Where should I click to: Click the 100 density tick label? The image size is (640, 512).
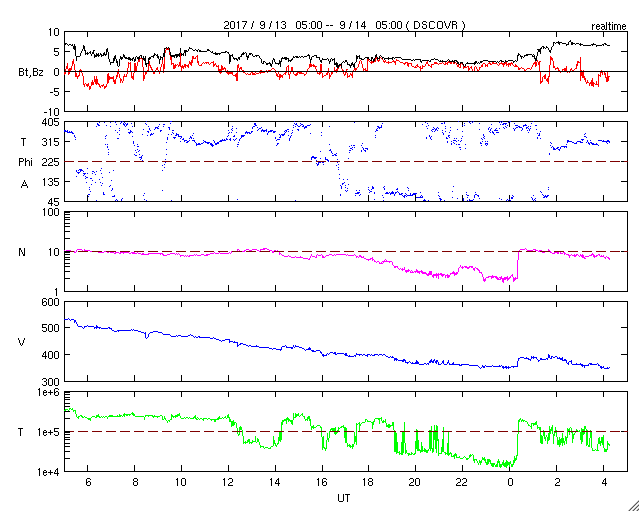coord(51,213)
